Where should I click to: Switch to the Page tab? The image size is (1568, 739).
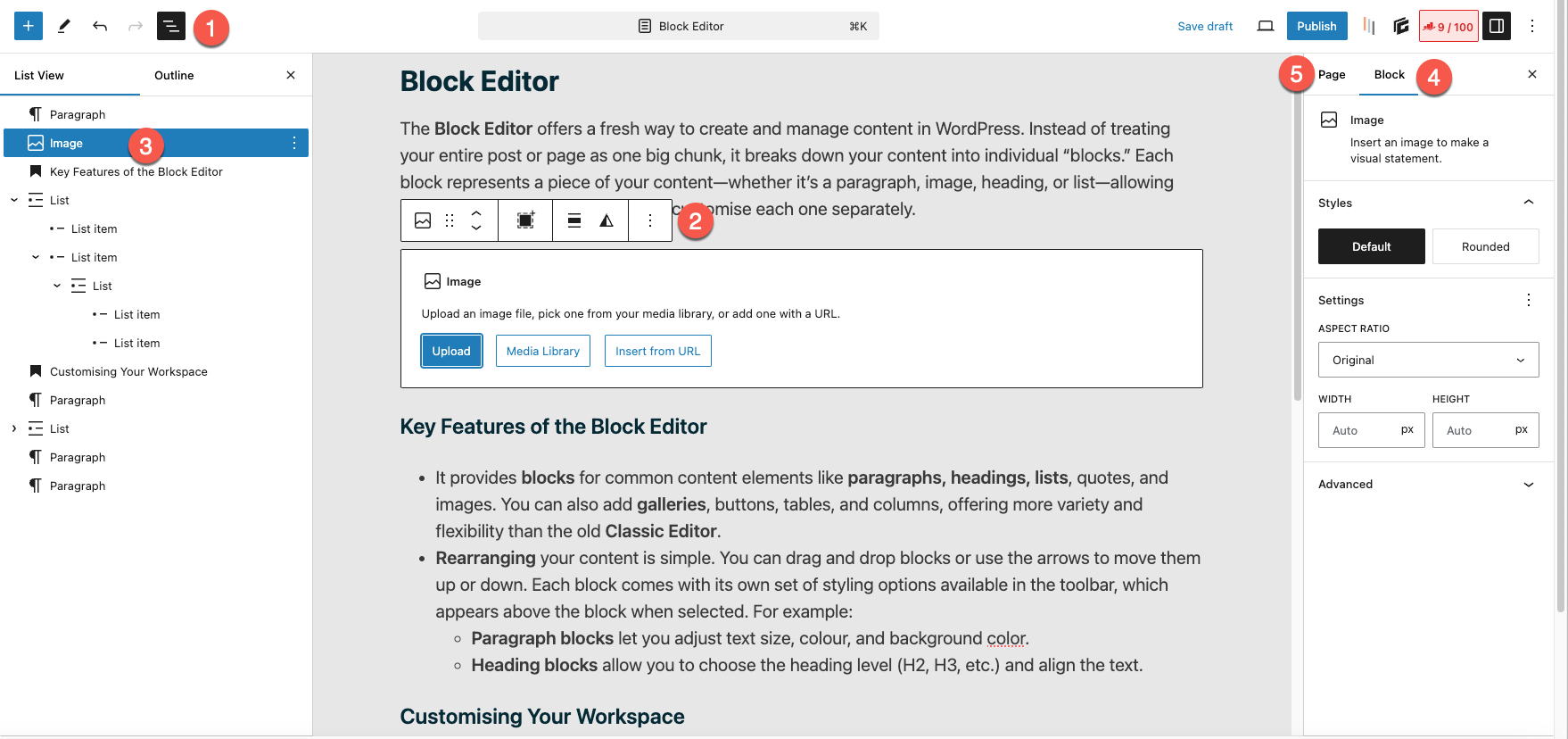point(1332,74)
